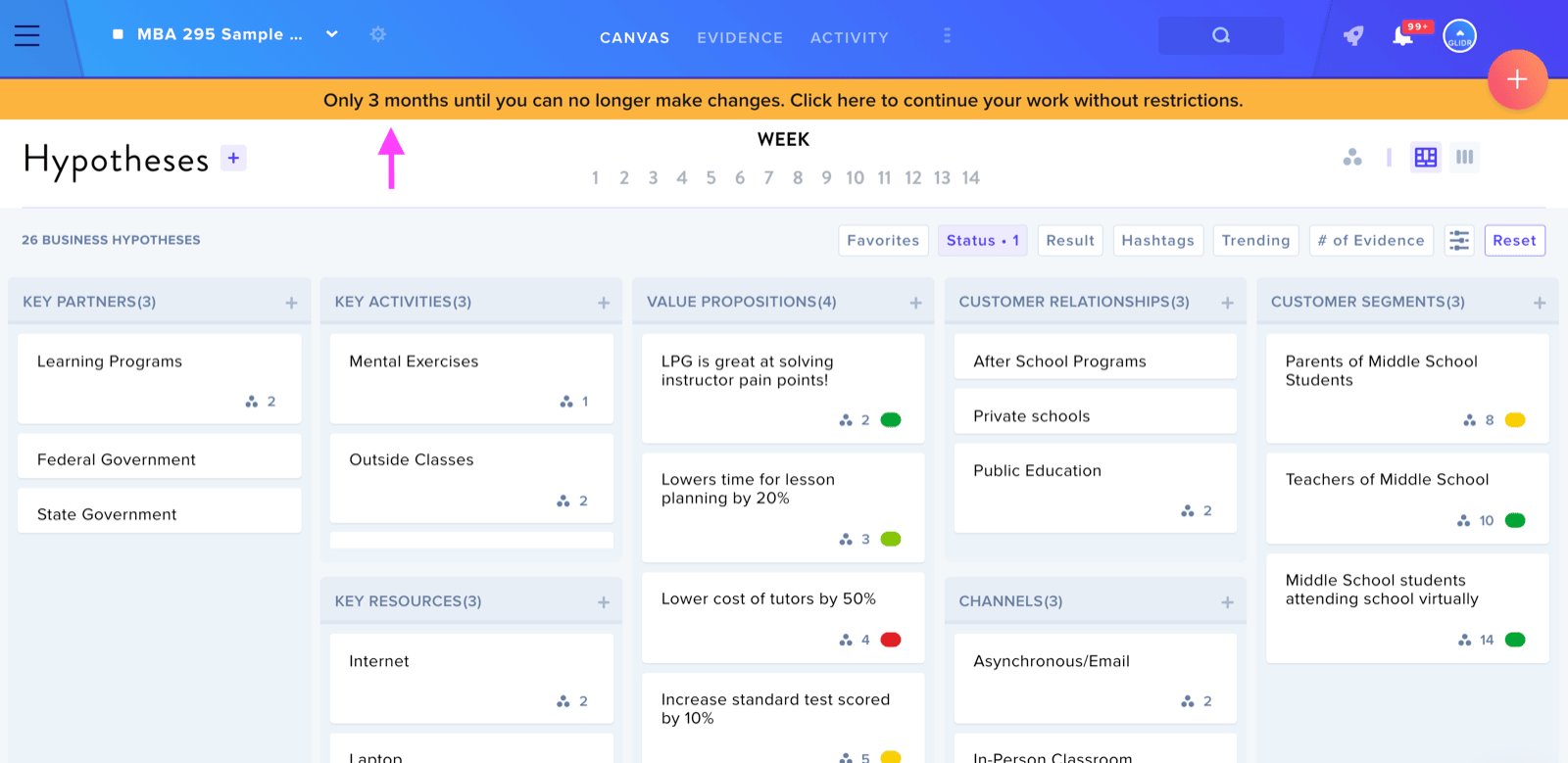1568x763 pixels.
Task: Switch to column list view
Action: pos(1464,157)
